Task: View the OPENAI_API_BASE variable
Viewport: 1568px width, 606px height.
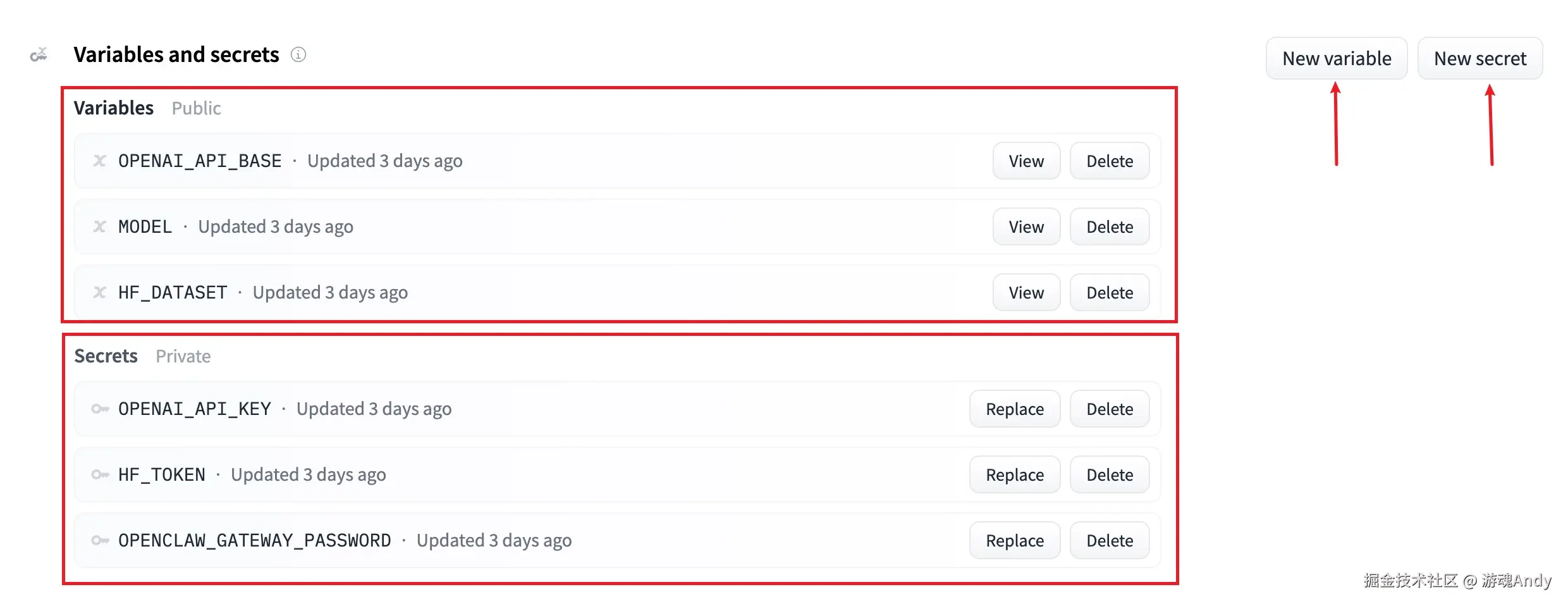Action: pos(1026,161)
